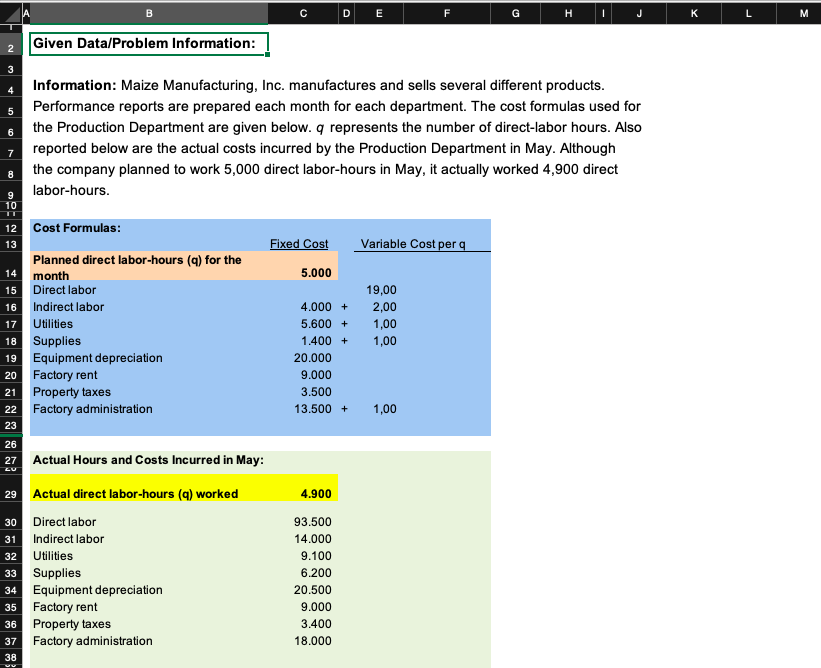
Task: Select planned hours value 5.000
Action: (x=316, y=273)
